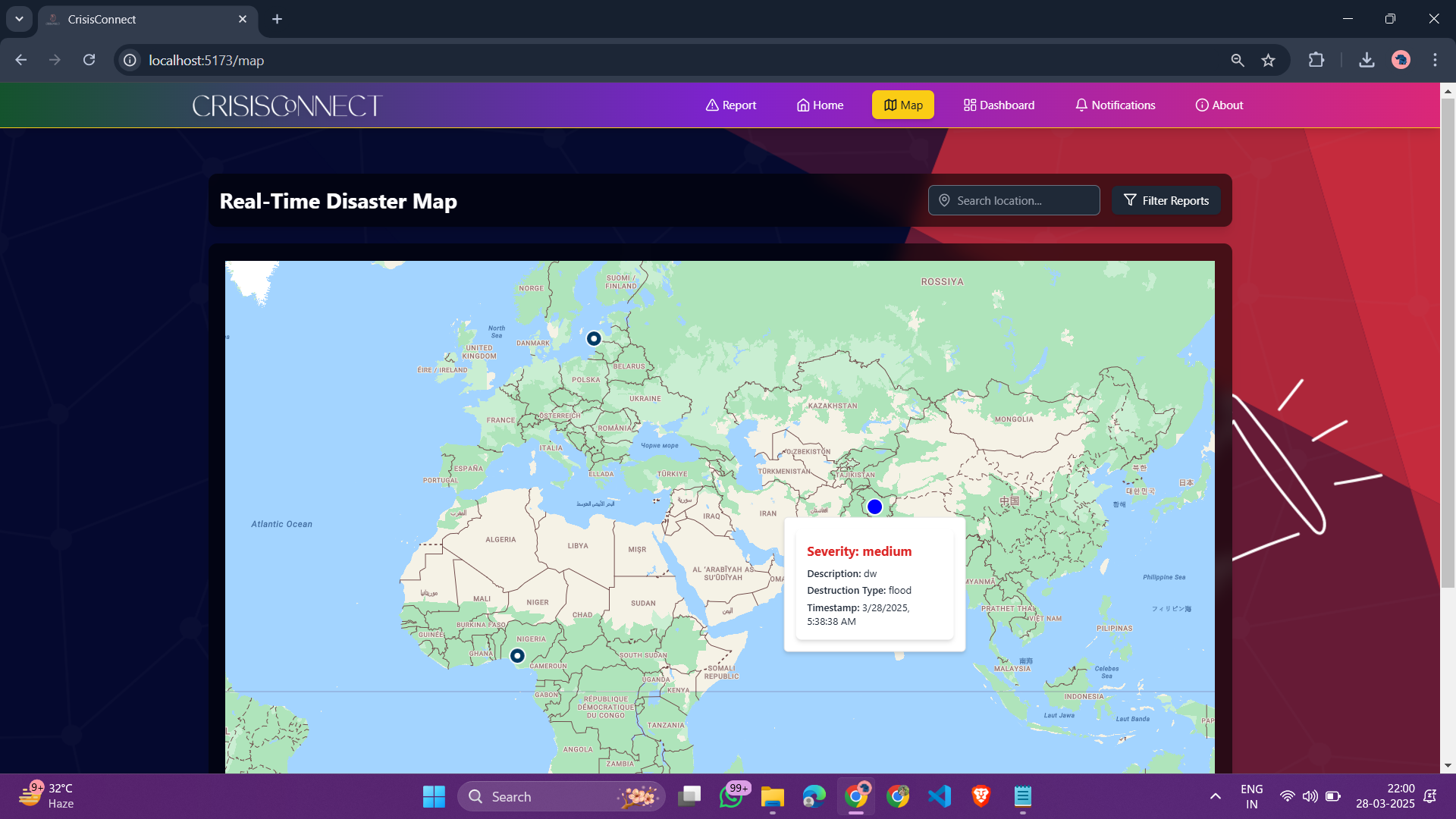Image resolution: width=1456 pixels, height=819 pixels.
Task: Expand the hidden system tray icons chevron
Action: point(1215,796)
